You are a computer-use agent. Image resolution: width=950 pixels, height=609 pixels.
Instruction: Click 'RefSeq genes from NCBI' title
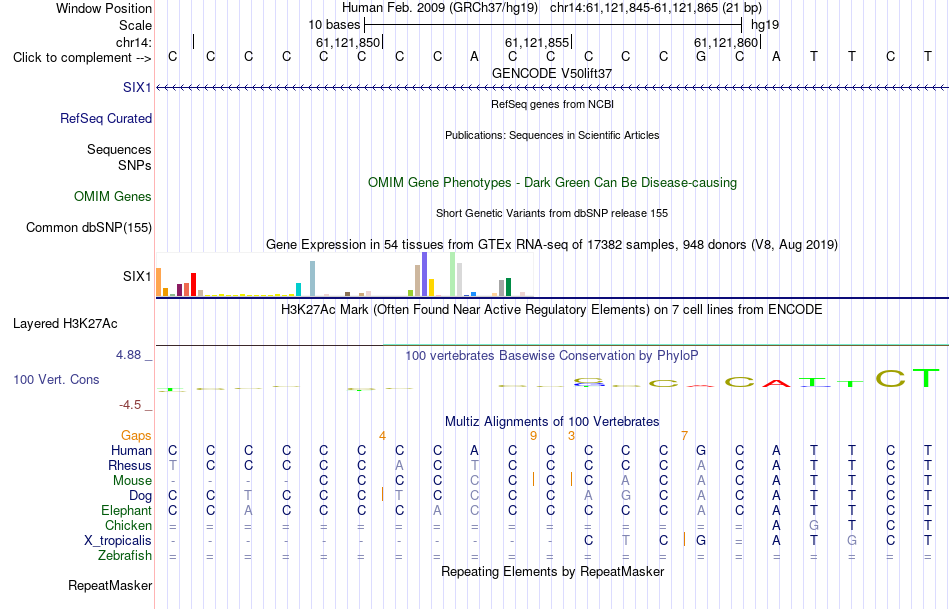tap(552, 104)
